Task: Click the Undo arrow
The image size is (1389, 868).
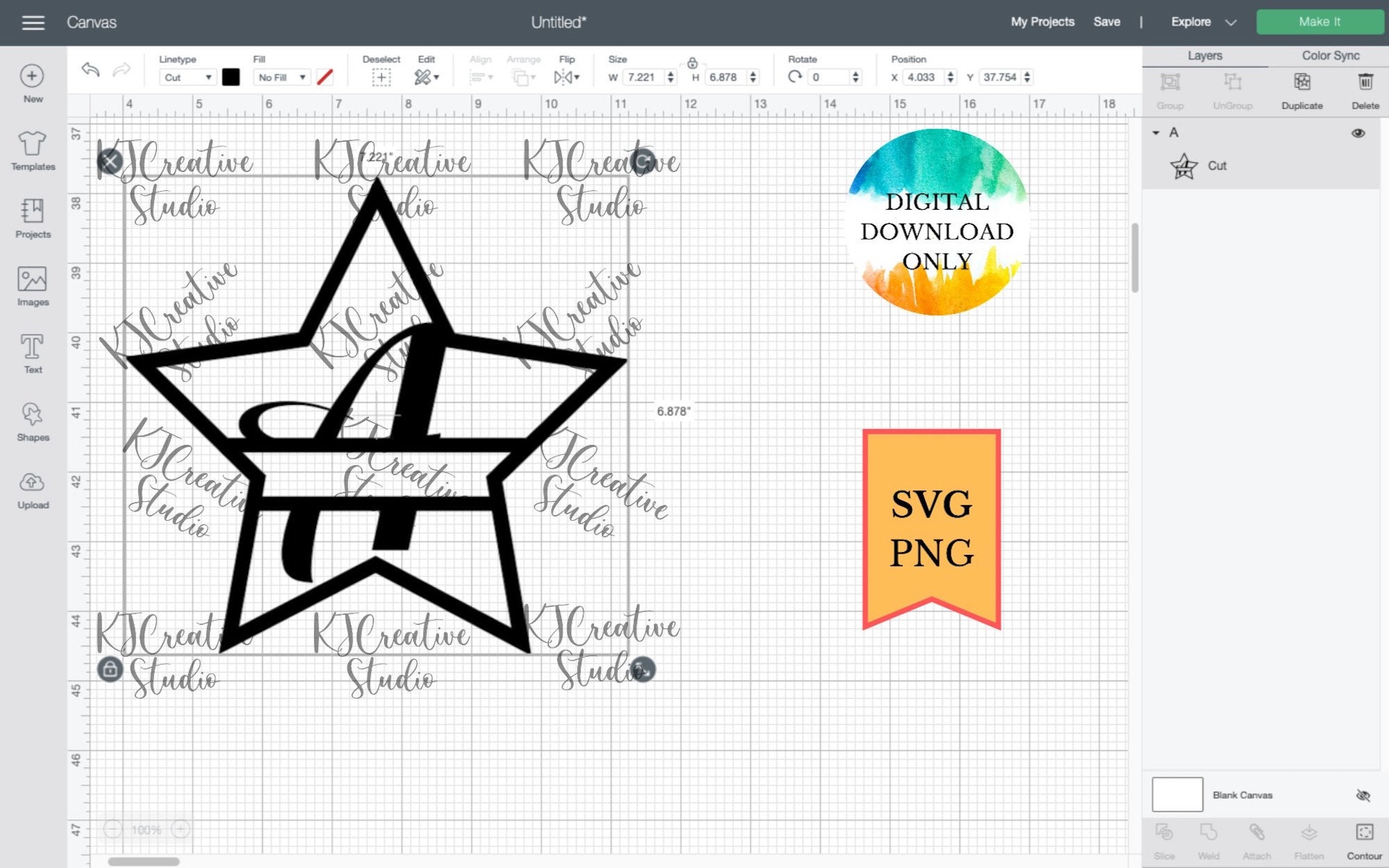Action: (x=90, y=69)
